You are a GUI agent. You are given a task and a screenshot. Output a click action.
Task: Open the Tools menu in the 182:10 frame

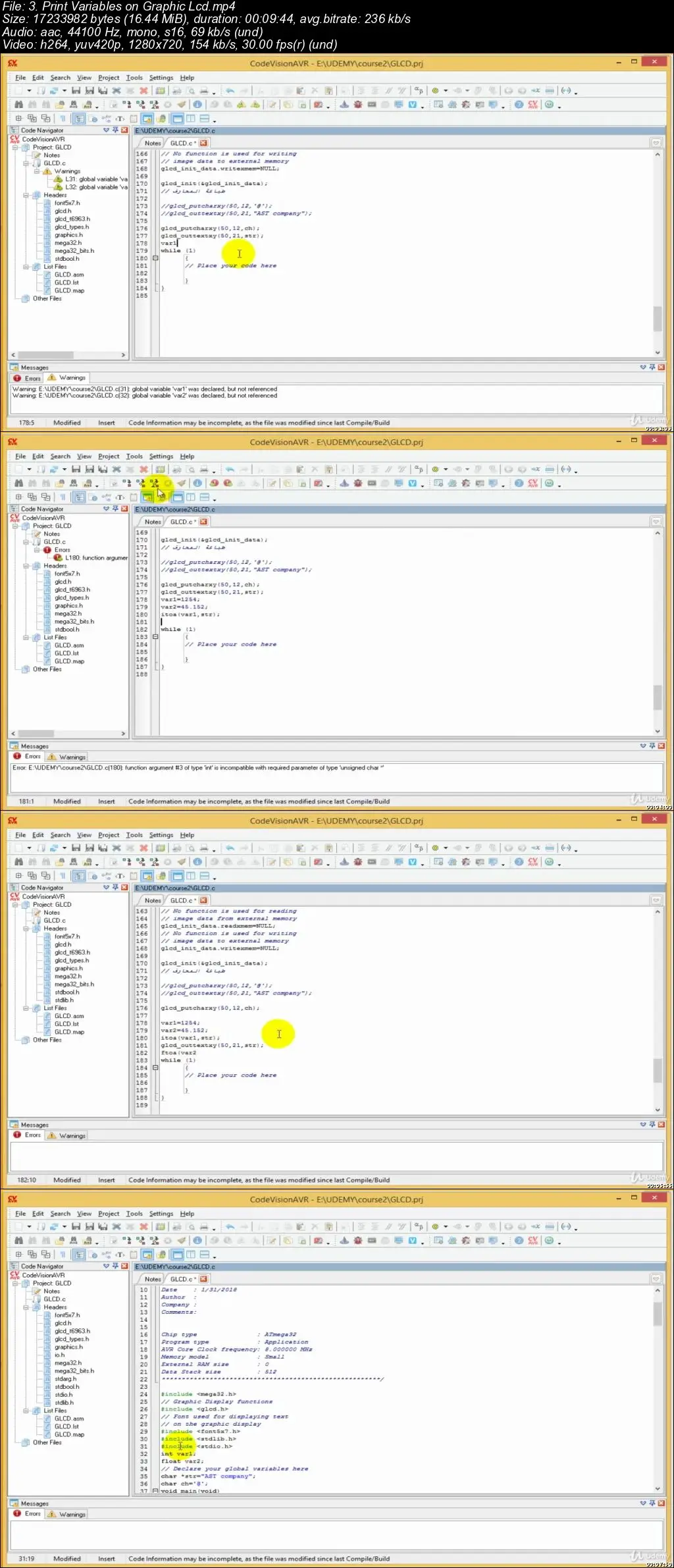134,835
